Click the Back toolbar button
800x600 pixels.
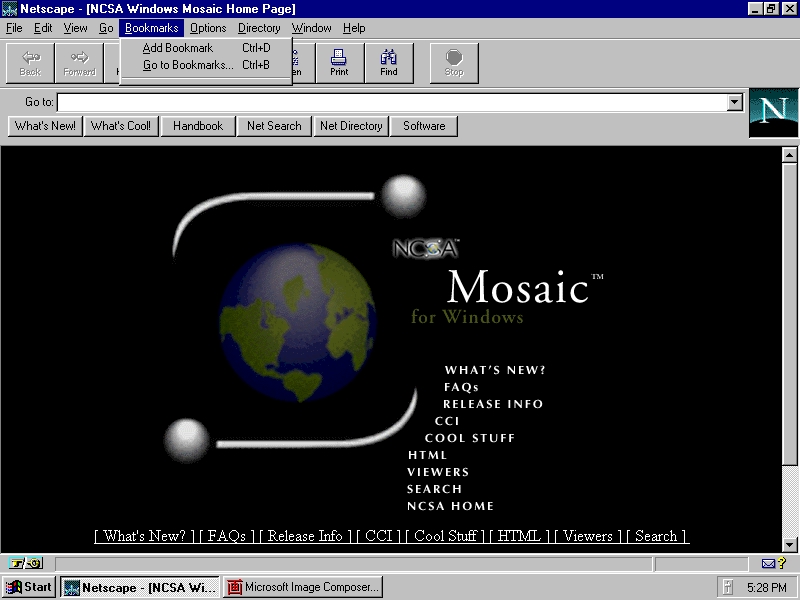(30, 63)
